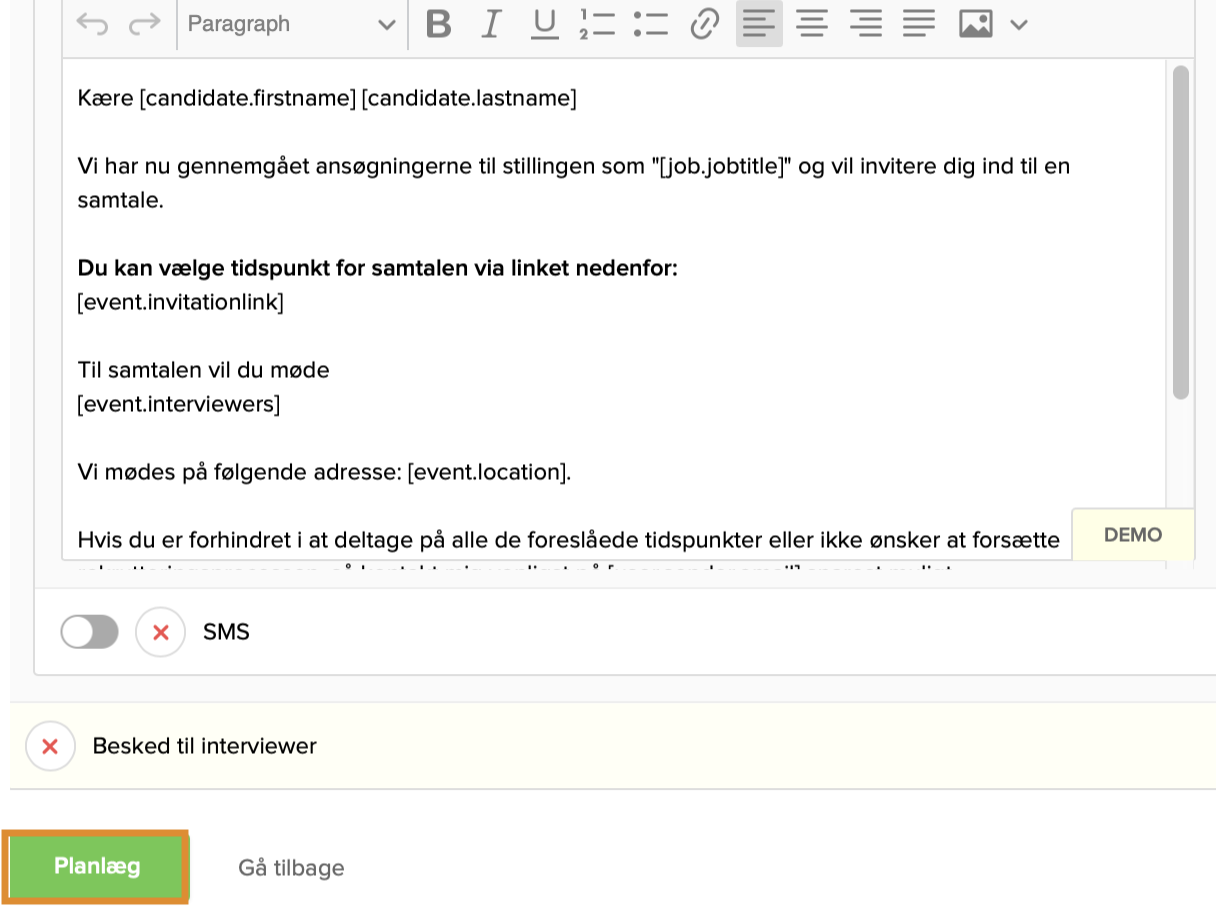The height and width of the screenshot is (912, 1216).
Task: Underline the selected text
Action: click(544, 24)
